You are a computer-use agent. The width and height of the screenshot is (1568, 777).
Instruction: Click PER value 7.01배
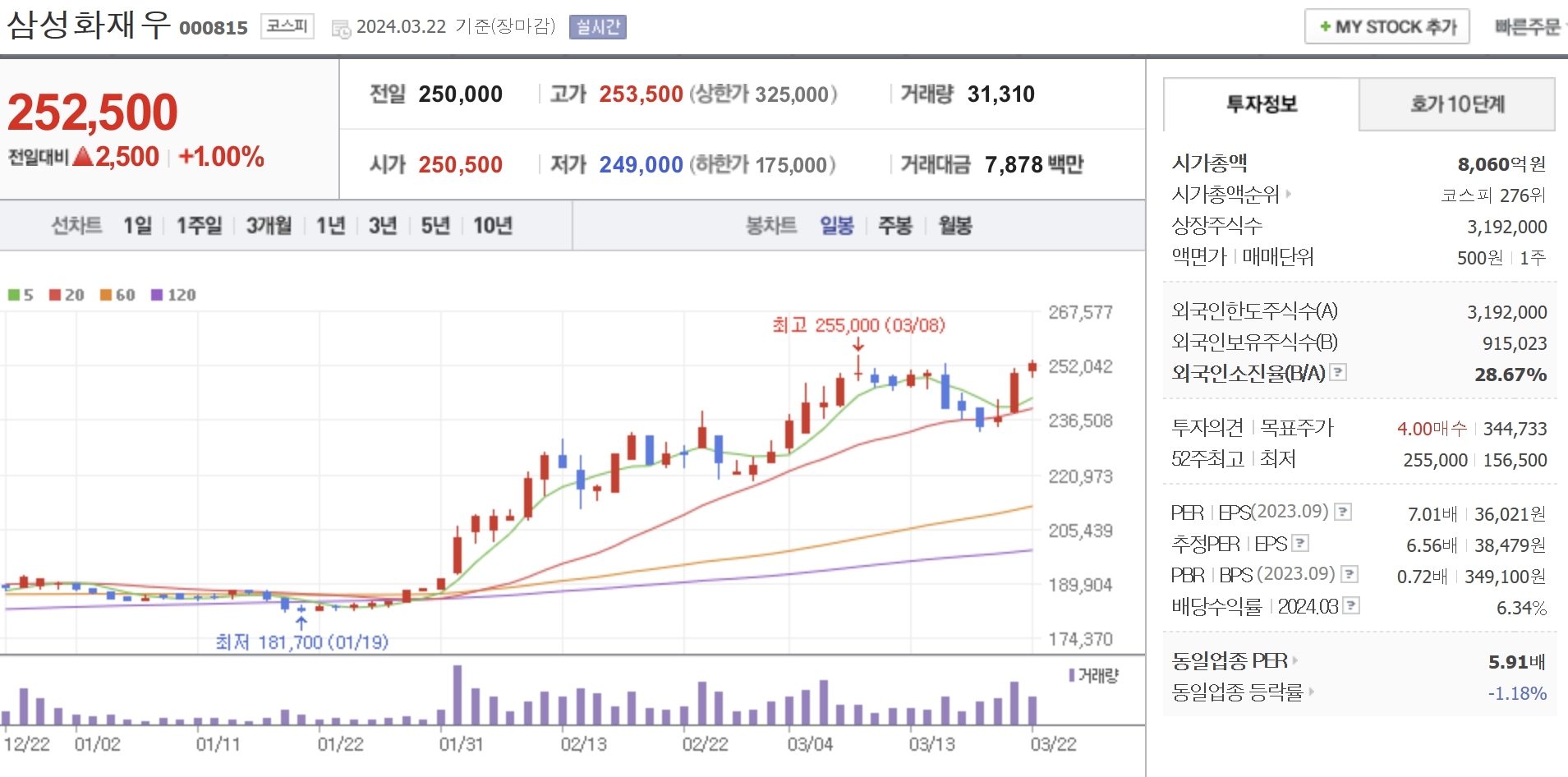pos(1432,514)
